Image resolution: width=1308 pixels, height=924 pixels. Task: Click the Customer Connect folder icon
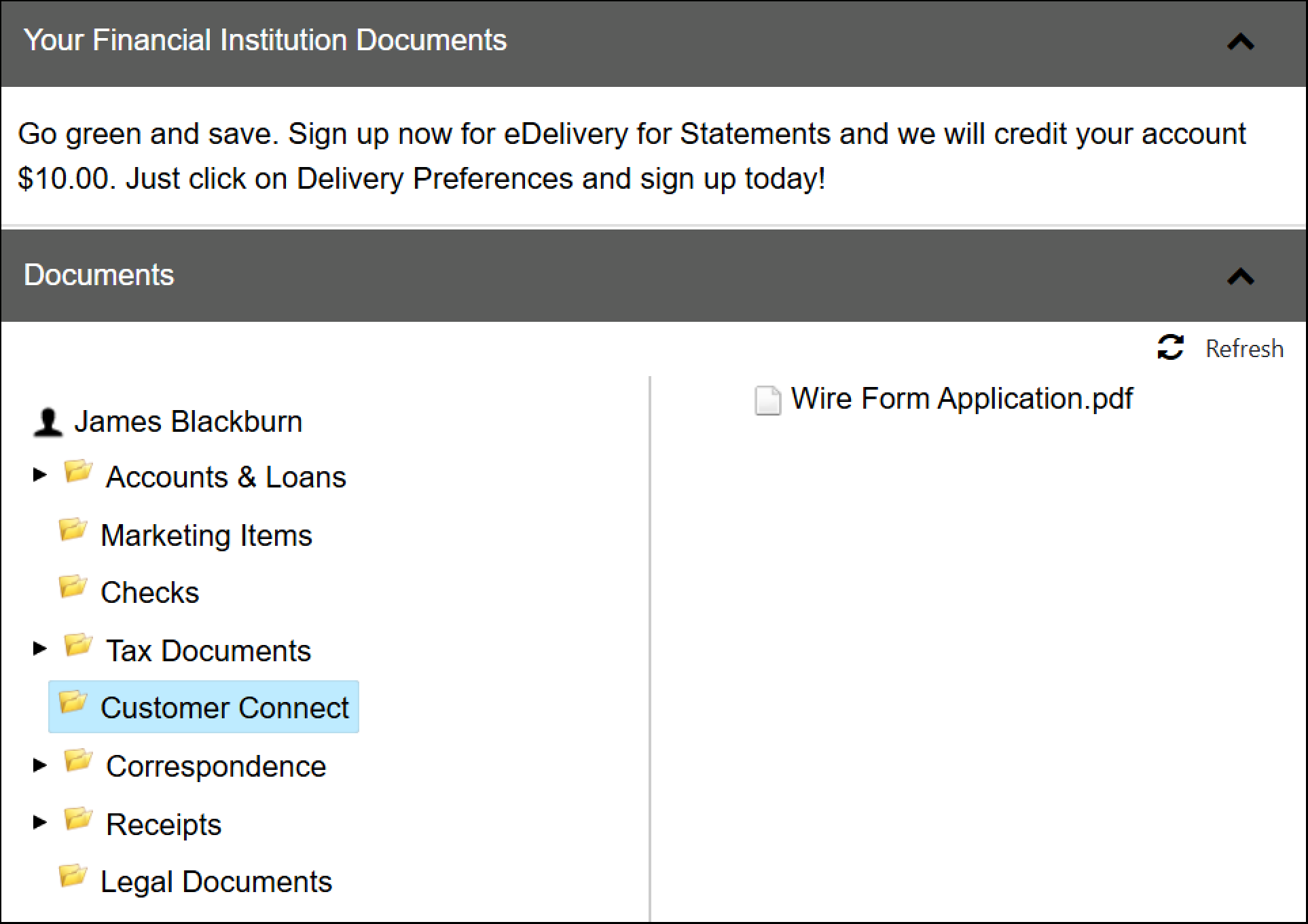tap(73, 703)
